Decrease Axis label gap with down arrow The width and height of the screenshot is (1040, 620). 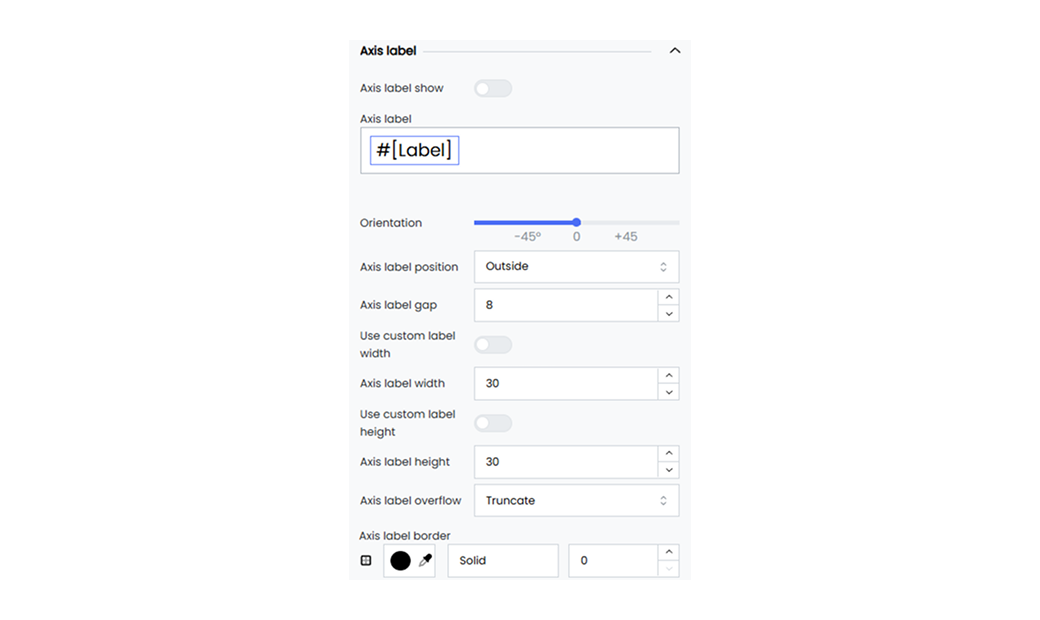click(669, 314)
